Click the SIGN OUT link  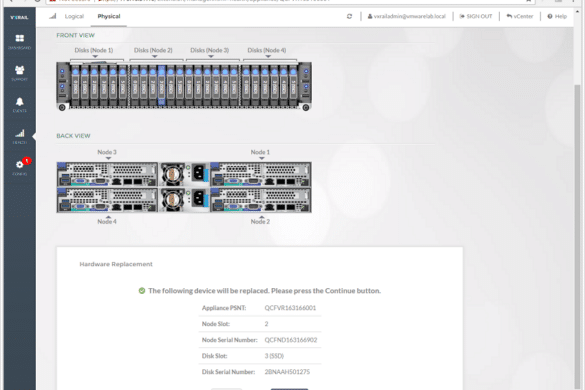click(476, 16)
